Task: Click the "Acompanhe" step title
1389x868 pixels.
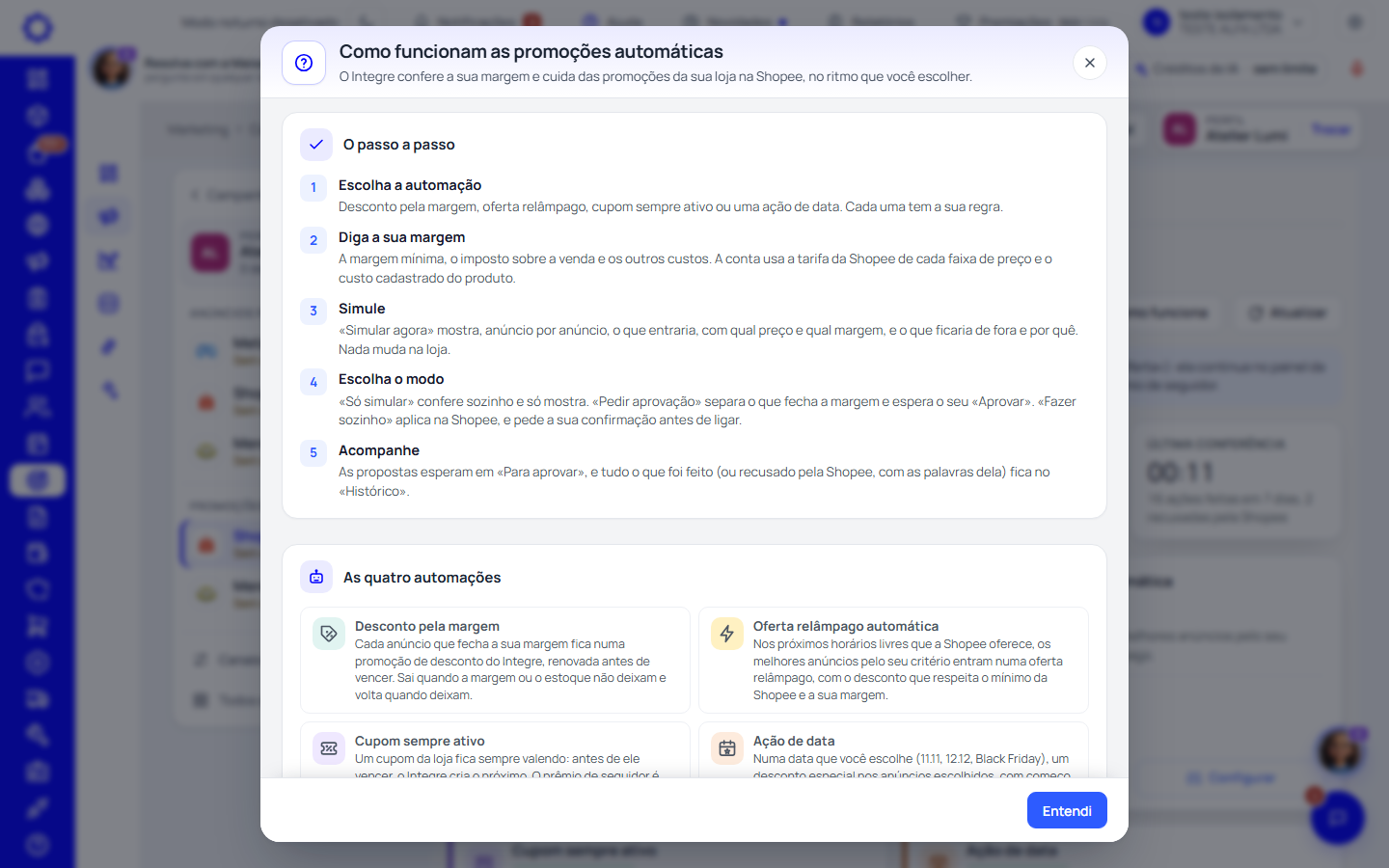Action: pyautogui.click(x=379, y=450)
